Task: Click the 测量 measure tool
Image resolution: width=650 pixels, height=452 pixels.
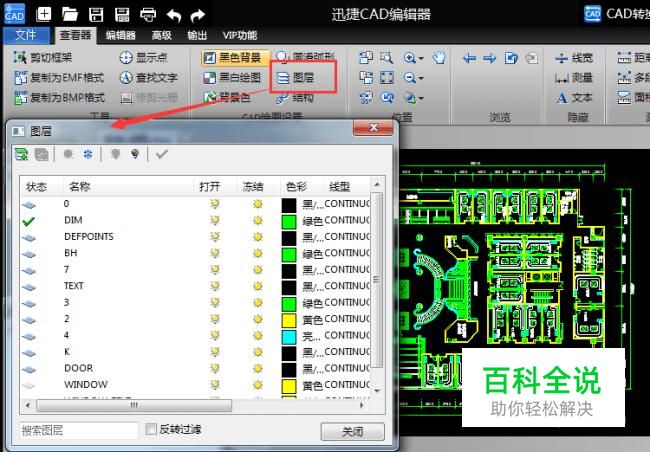Action: coord(573,77)
